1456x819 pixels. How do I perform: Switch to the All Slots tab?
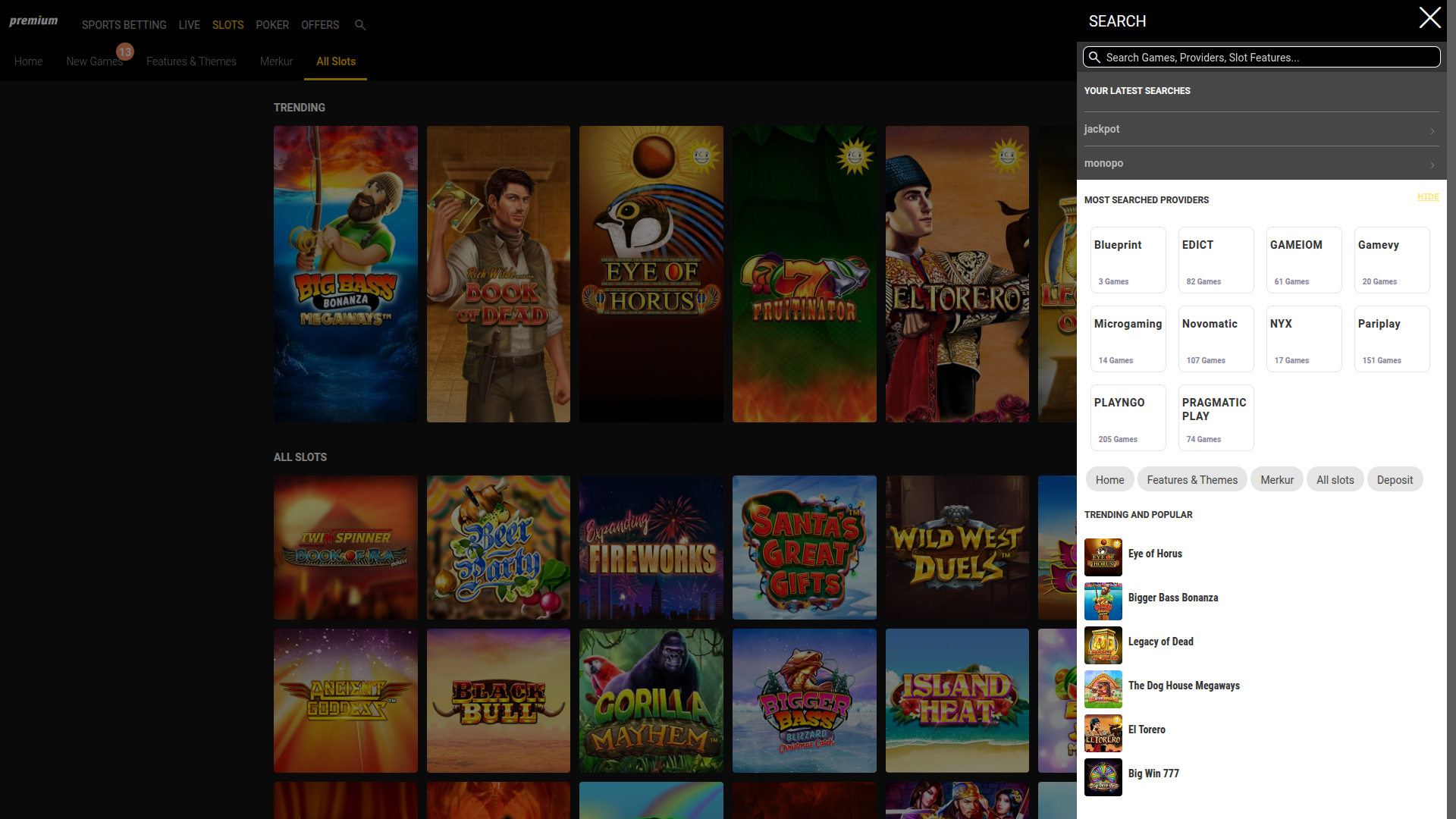(335, 61)
